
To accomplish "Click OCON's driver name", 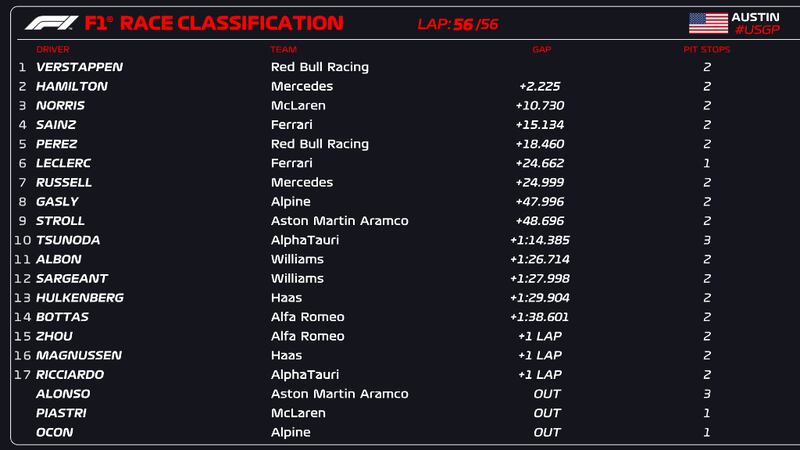I will (x=54, y=432).
